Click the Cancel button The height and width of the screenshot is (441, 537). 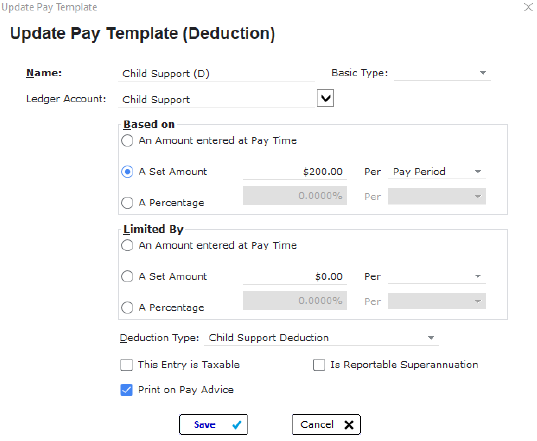pyautogui.click(x=326, y=425)
